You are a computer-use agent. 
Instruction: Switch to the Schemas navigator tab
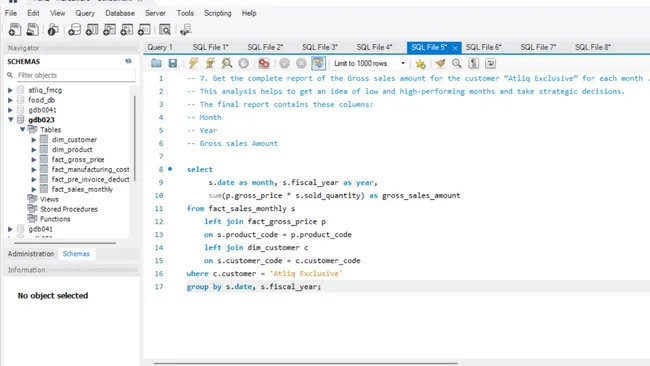pos(76,254)
